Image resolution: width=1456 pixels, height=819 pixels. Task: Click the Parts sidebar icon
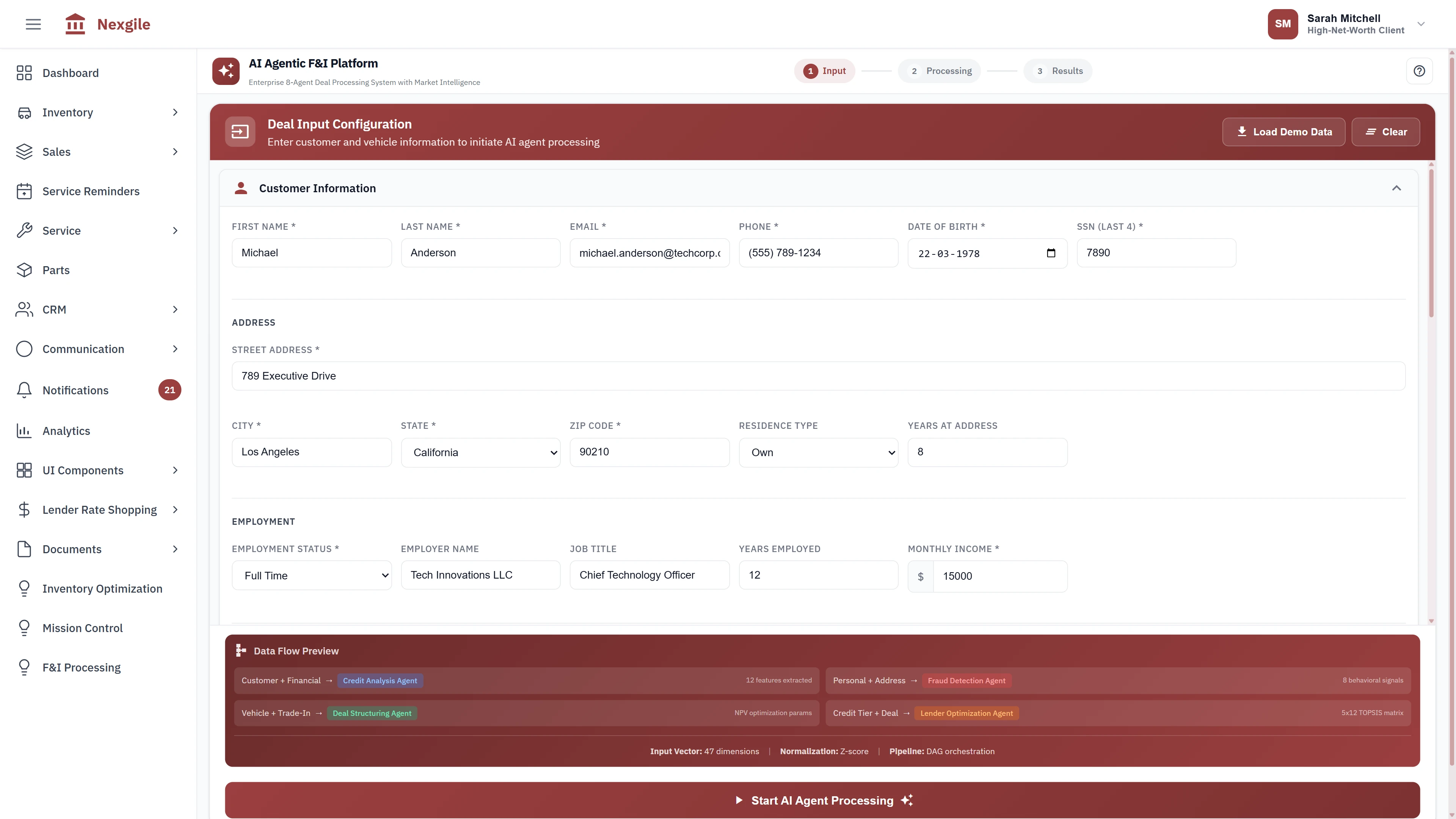24,270
